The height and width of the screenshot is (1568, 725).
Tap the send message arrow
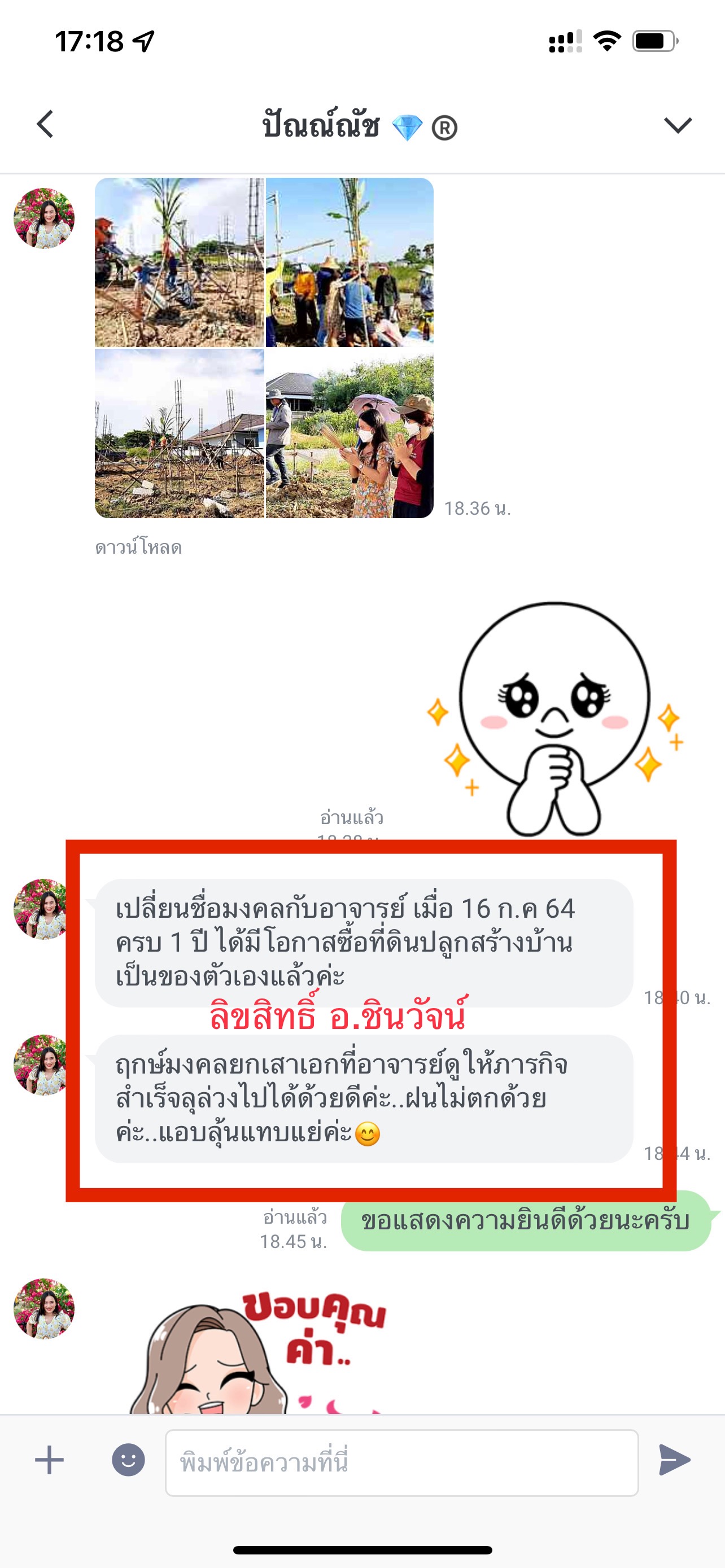pyautogui.click(x=675, y=1460)
